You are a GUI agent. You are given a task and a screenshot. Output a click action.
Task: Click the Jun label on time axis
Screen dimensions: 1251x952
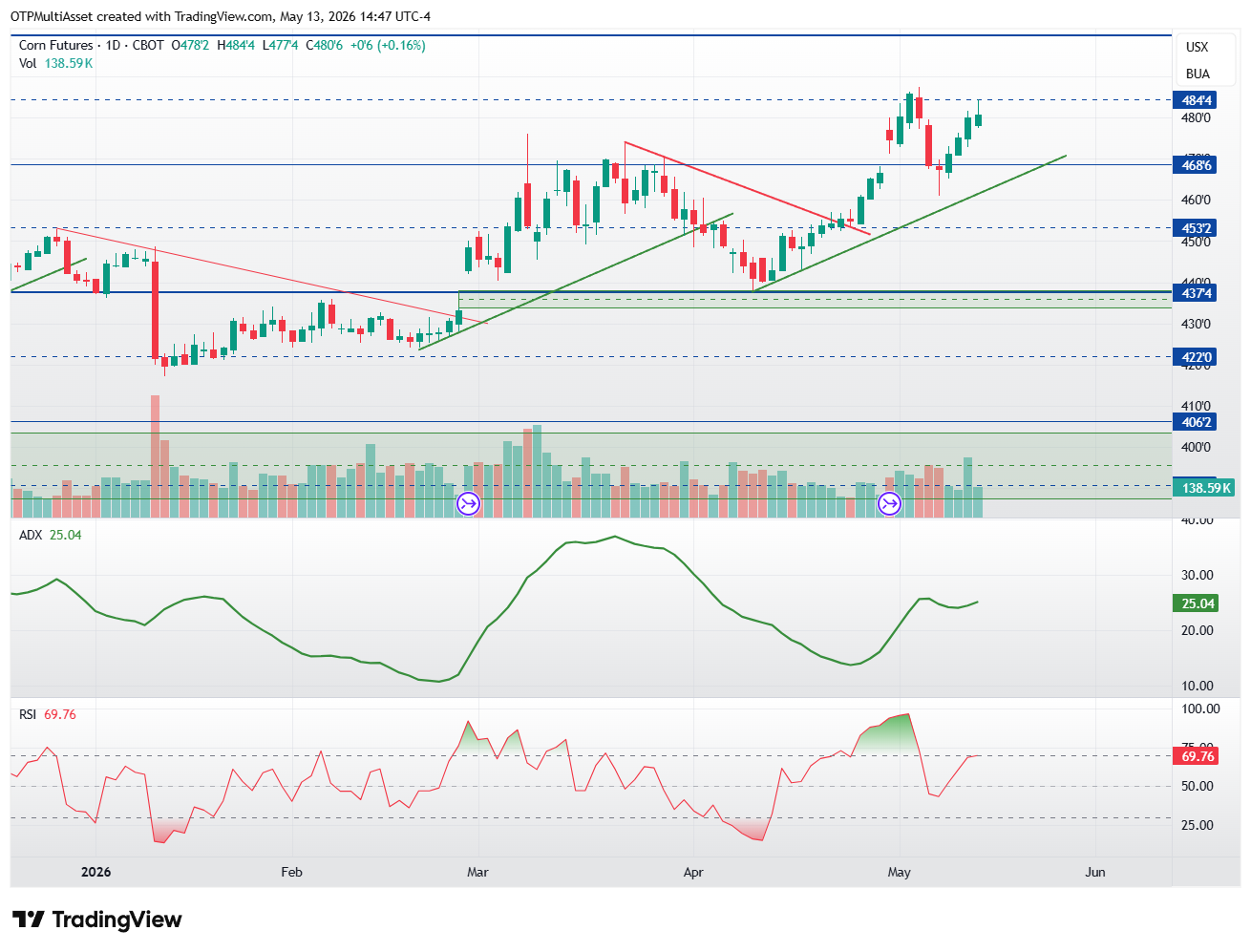[1095, 872]
